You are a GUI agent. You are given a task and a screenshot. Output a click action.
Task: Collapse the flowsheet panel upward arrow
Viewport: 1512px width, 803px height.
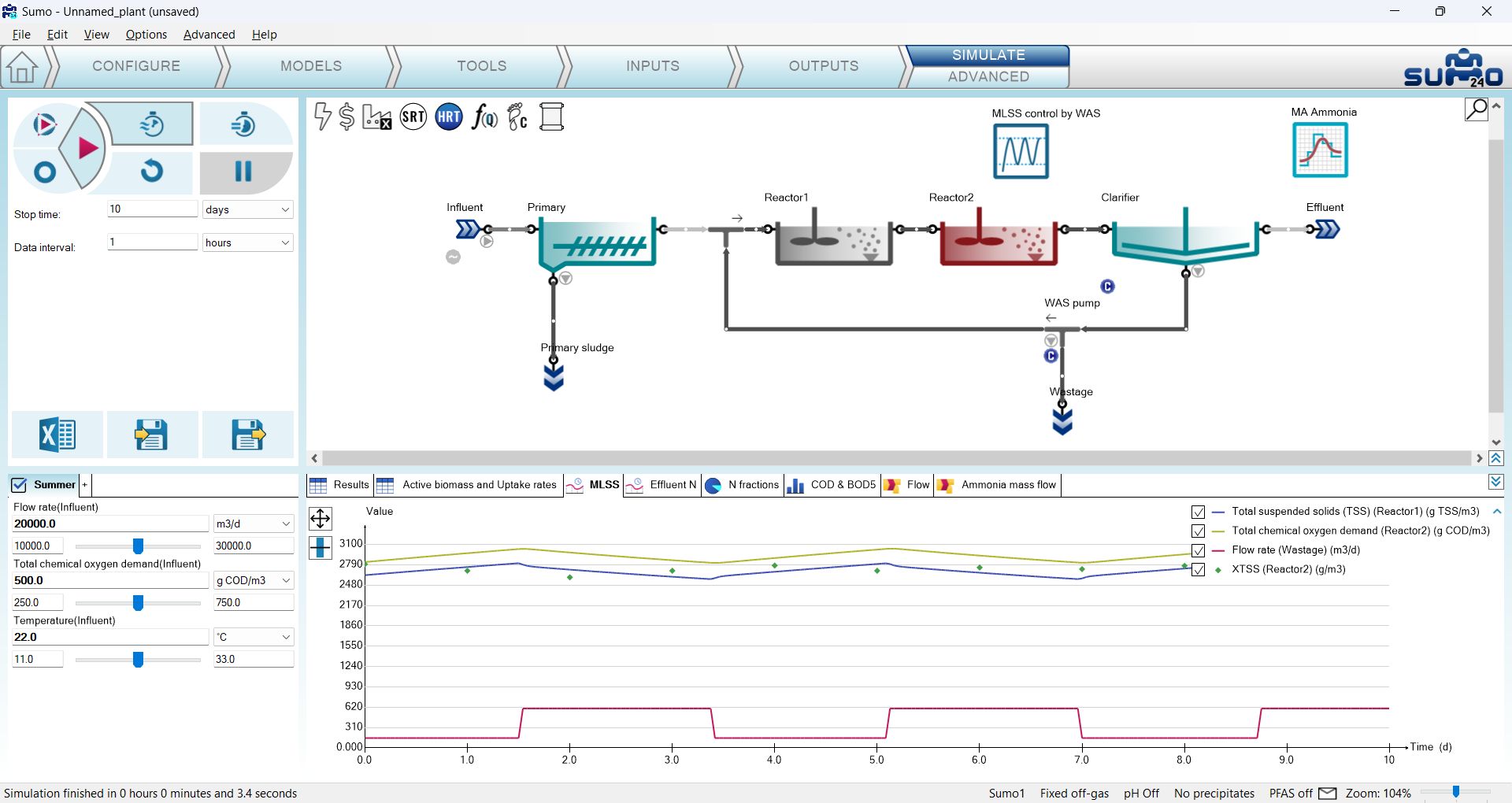pos(1496,458)
